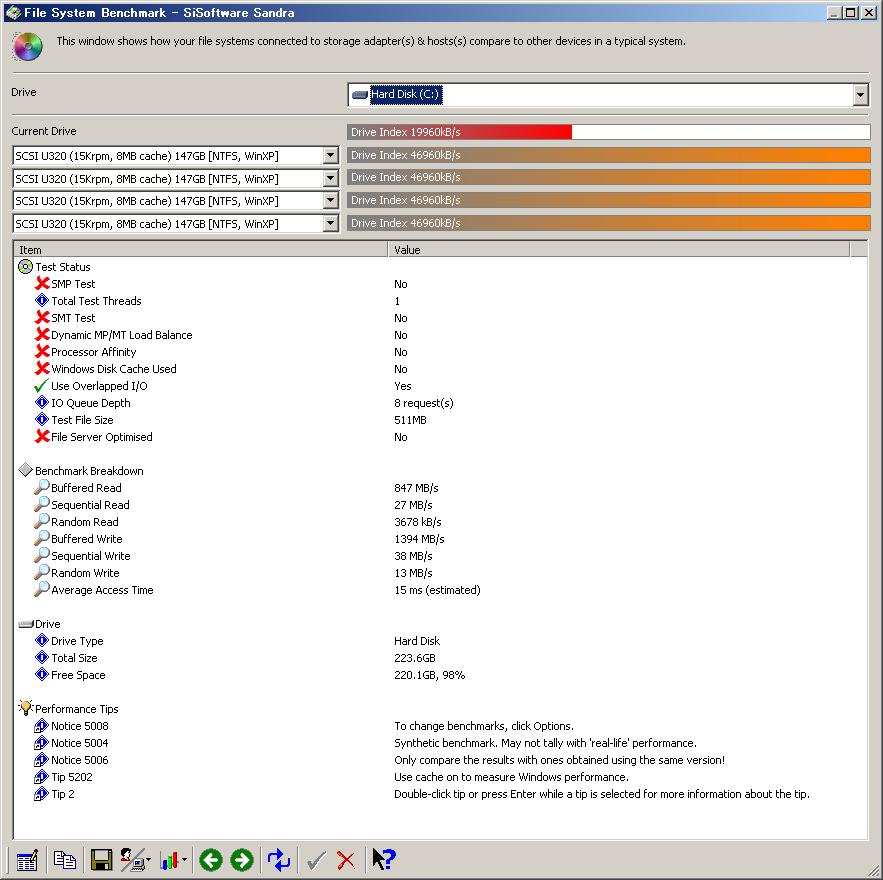Click the red X cancel icon
This screenshot has height=880, width=883.
(x=346, y=860)
